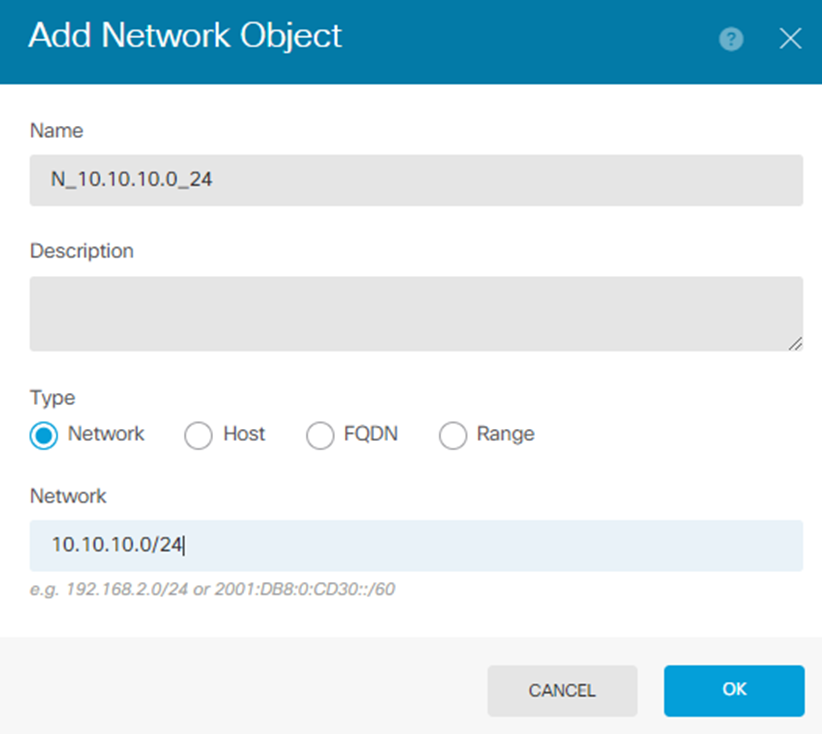This screenshot has width=822, height=734.
Task: Confirm with the OK button
Action: [734, 690]
